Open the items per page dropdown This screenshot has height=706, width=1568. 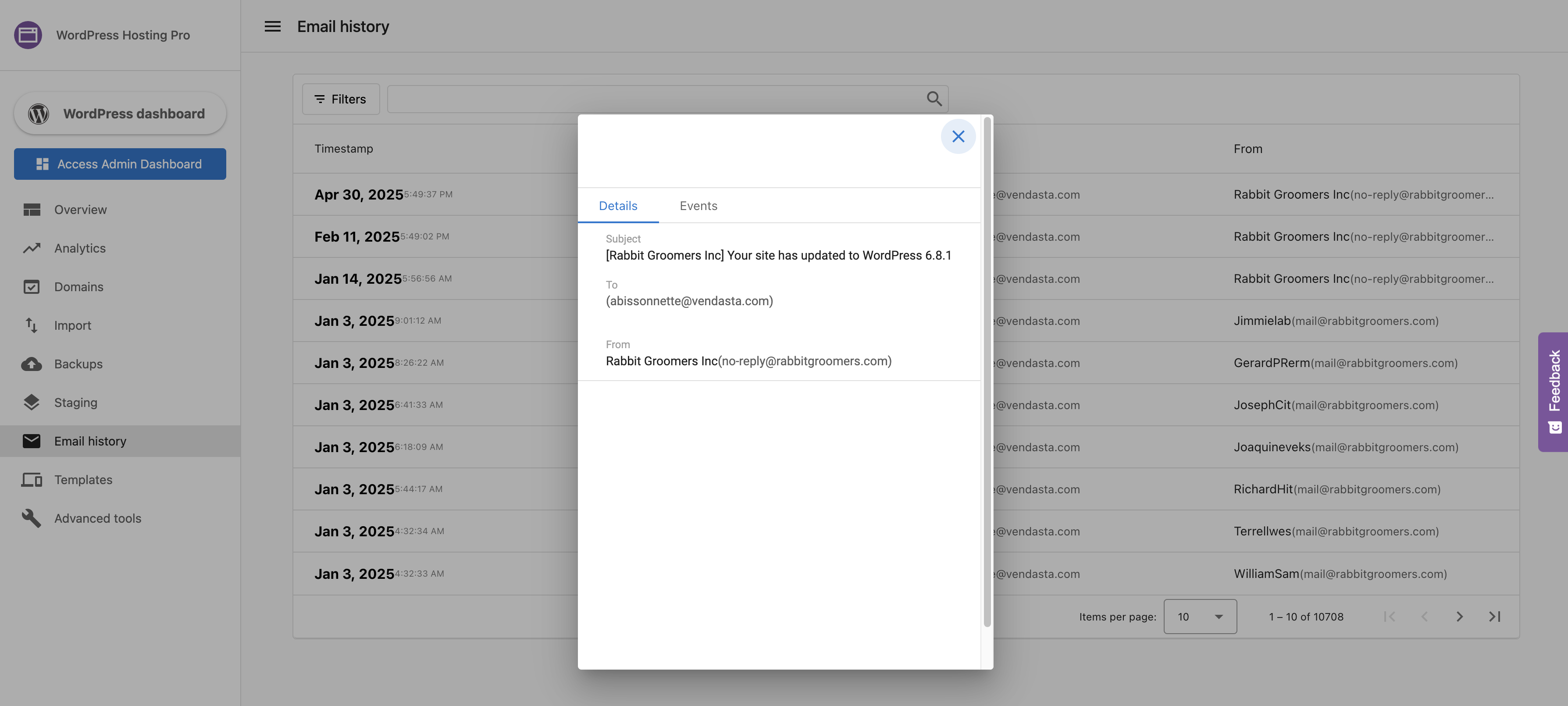1200,617
